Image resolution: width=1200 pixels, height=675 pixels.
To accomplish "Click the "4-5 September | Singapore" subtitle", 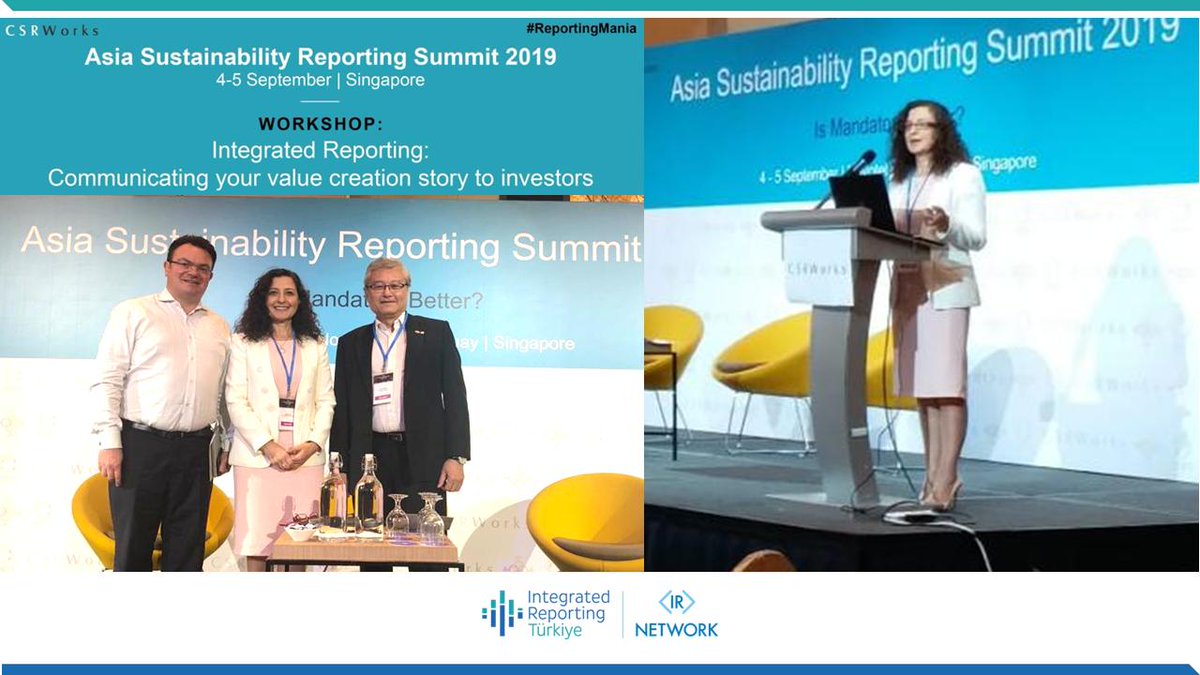I will (321, 80).
